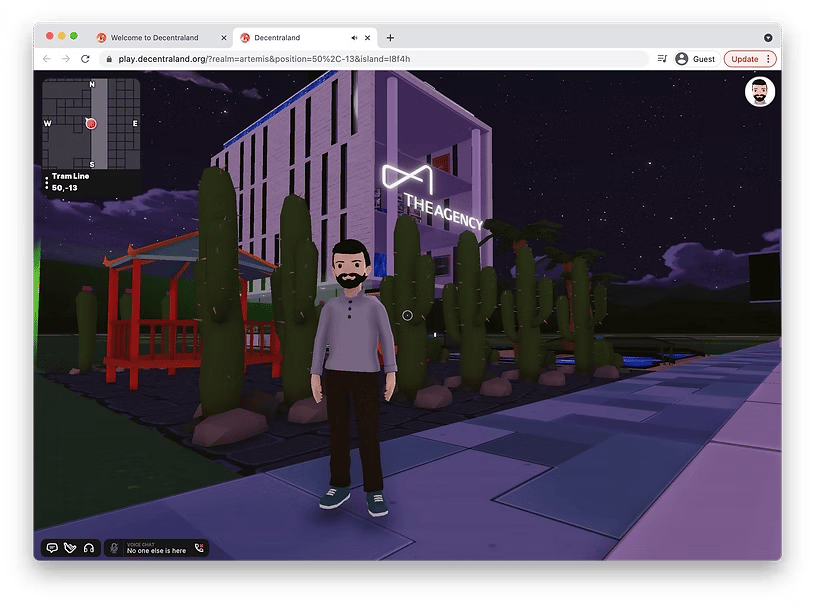The image size is (815, 605).
Task: Click the browser back arrow
Action: pyautogui.click(x=47, y=59)
